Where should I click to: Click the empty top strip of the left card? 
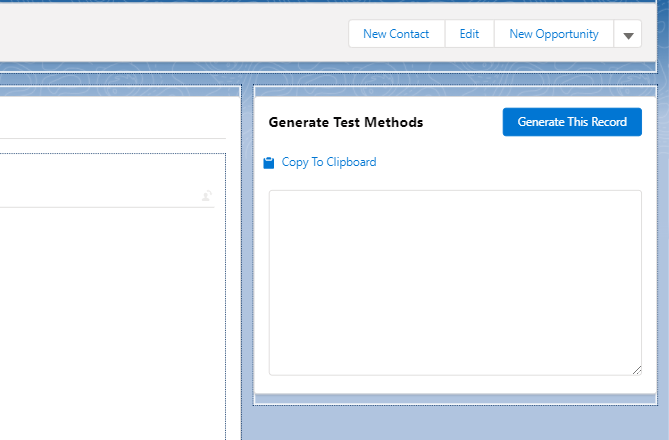(110, 115)
